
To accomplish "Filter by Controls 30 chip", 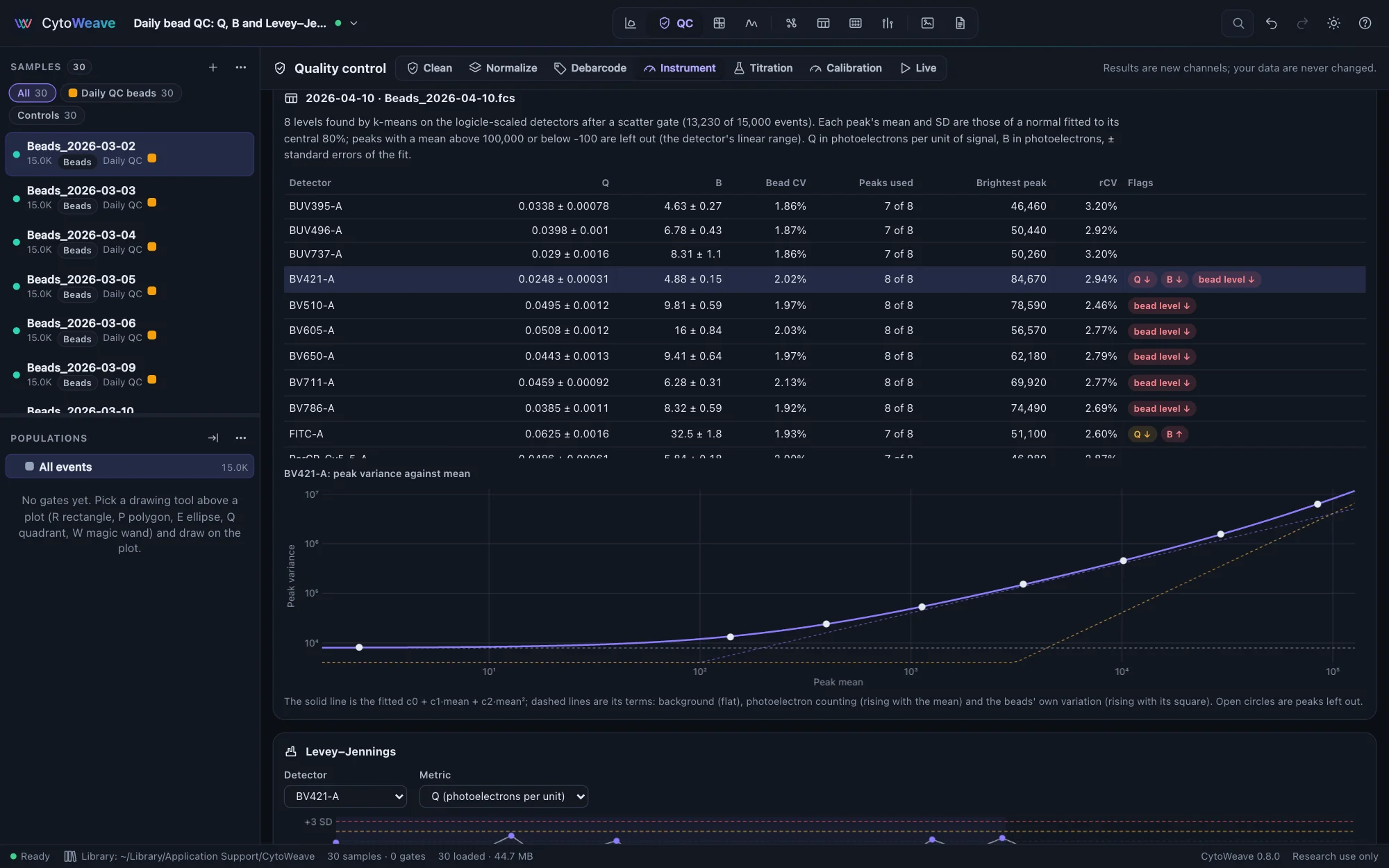I will [x=47, y=115].
